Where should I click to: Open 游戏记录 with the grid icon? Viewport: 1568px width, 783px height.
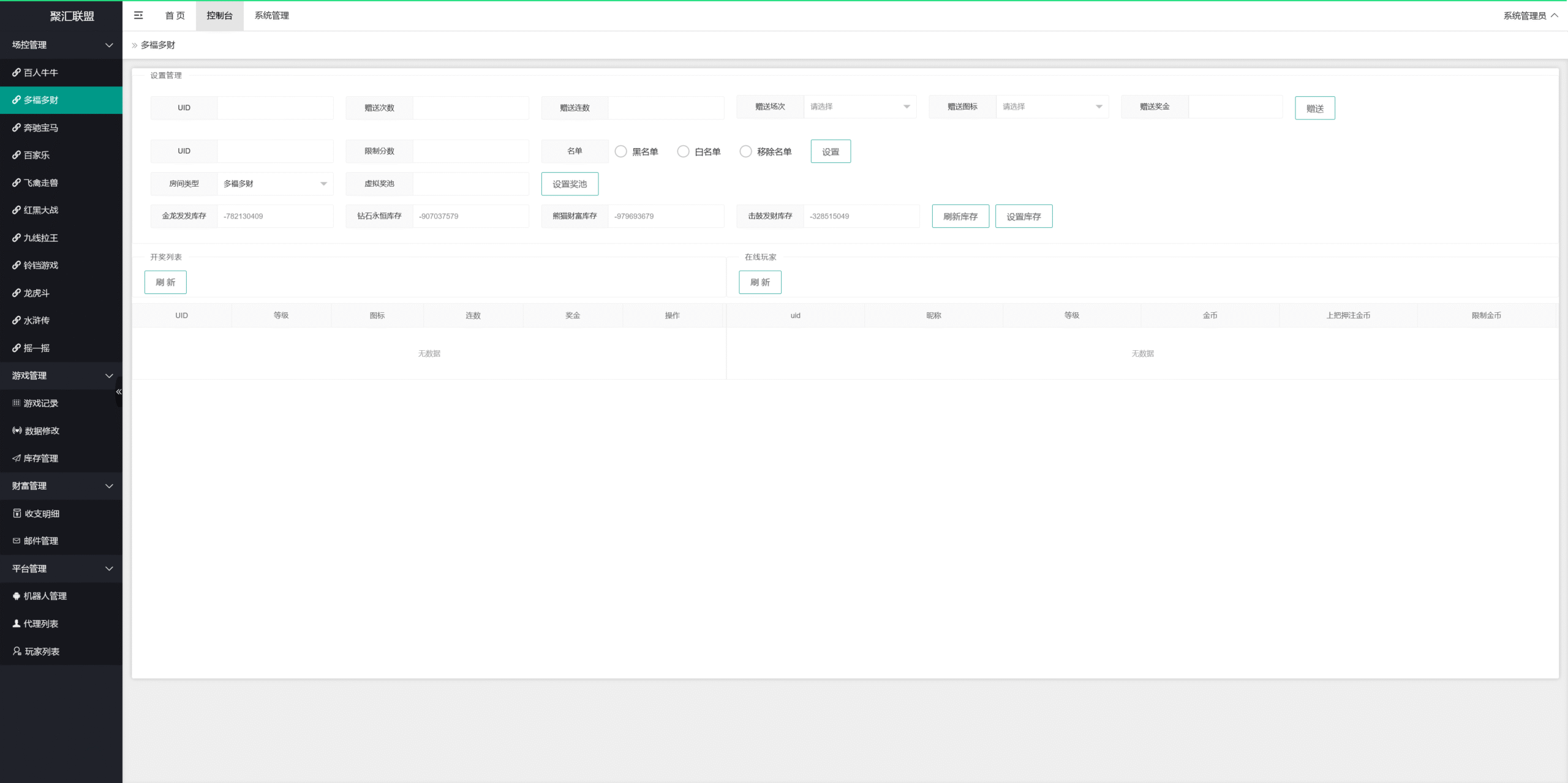pyautogui.click(x=40, y=403)
